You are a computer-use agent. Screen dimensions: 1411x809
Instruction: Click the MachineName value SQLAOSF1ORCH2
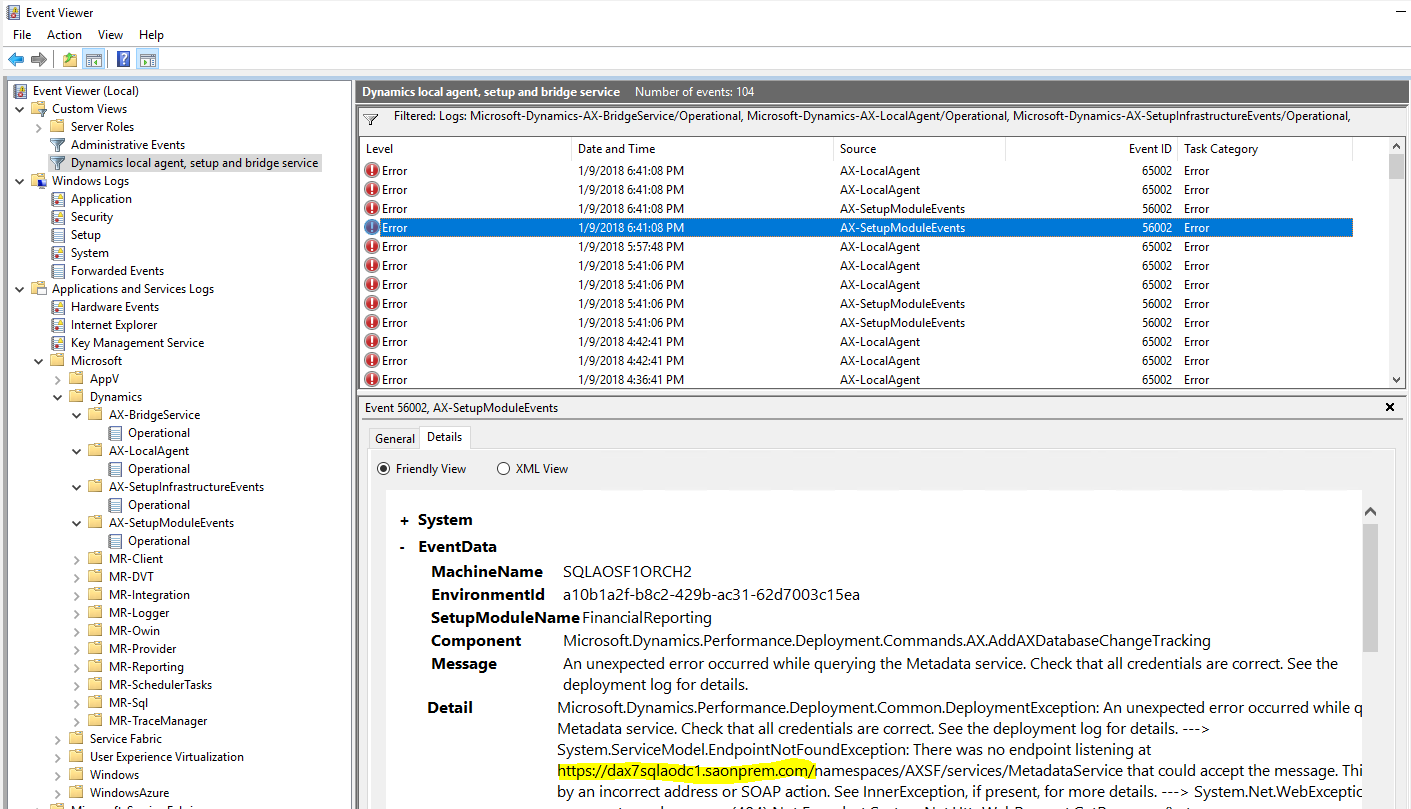tap(627, 572)
